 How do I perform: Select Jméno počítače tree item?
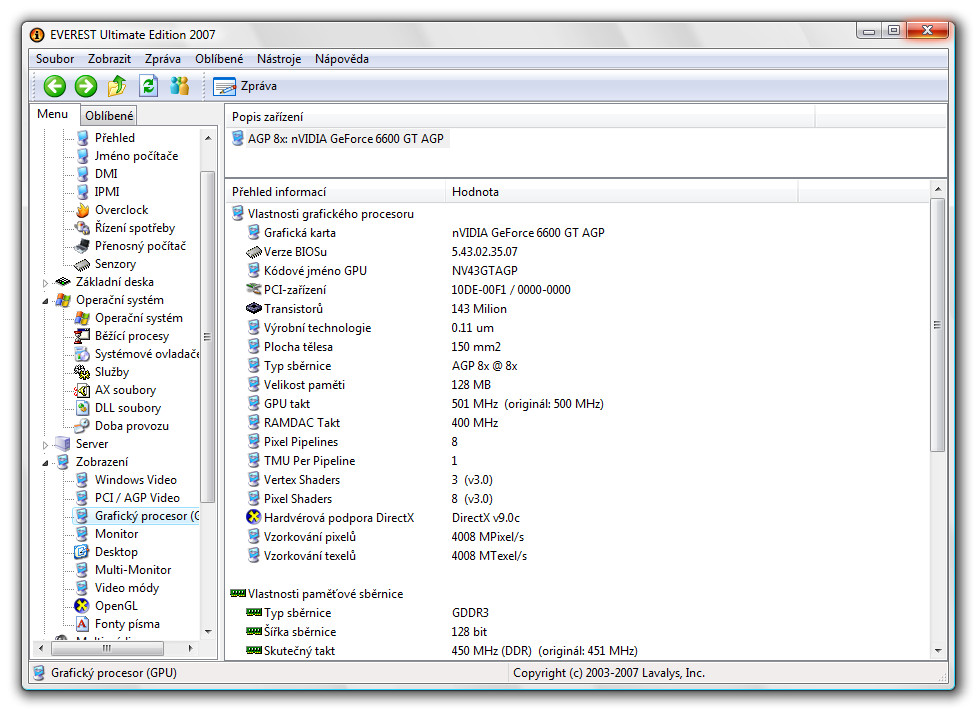click(x=136, y=156)
